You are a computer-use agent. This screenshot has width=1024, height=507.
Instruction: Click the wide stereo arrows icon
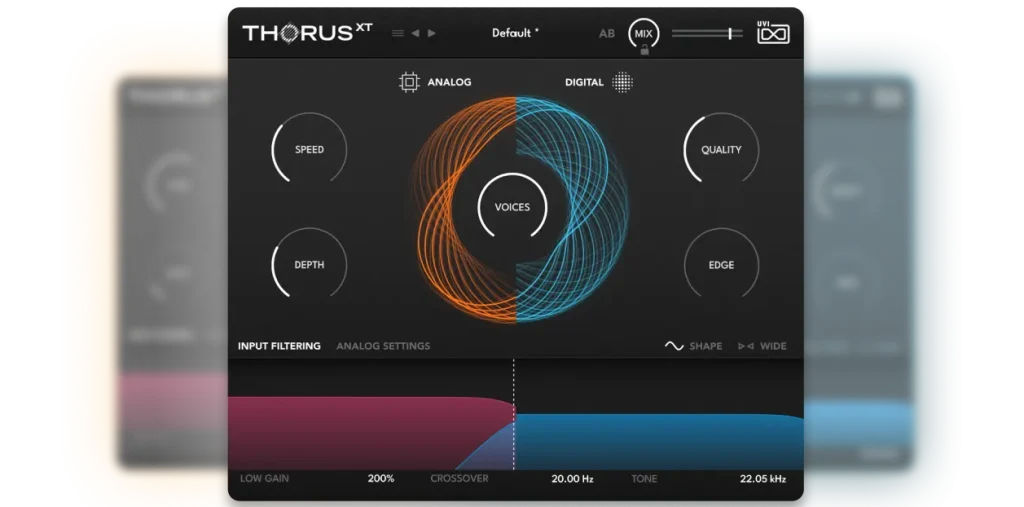(746, 346)
